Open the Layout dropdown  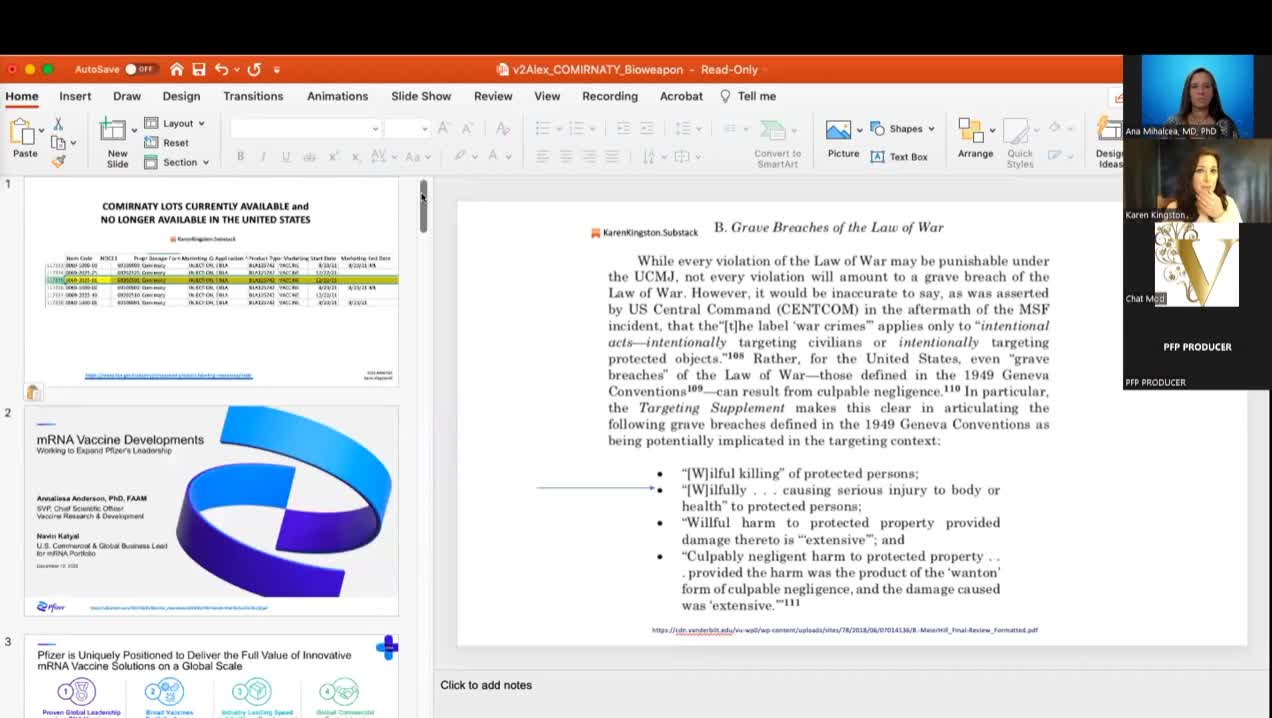175,123
